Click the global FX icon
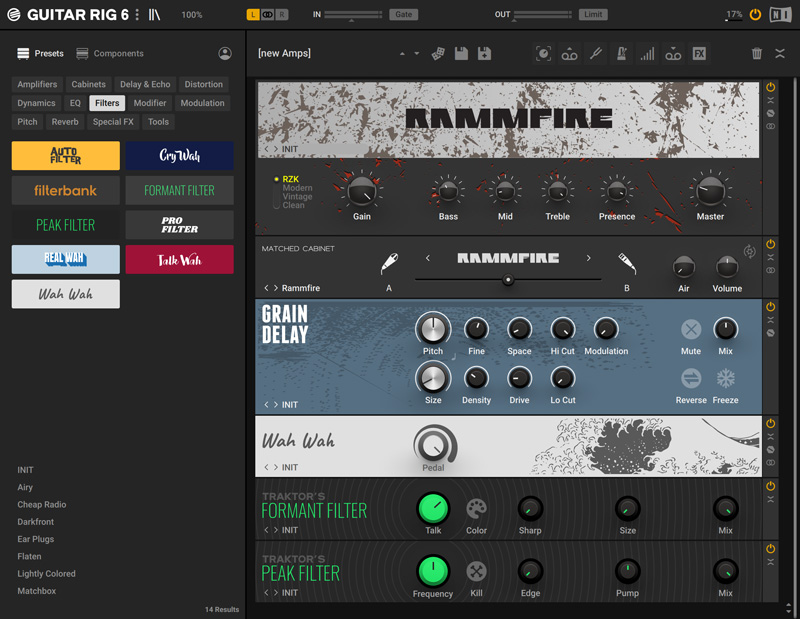 (x=699, y=54)
